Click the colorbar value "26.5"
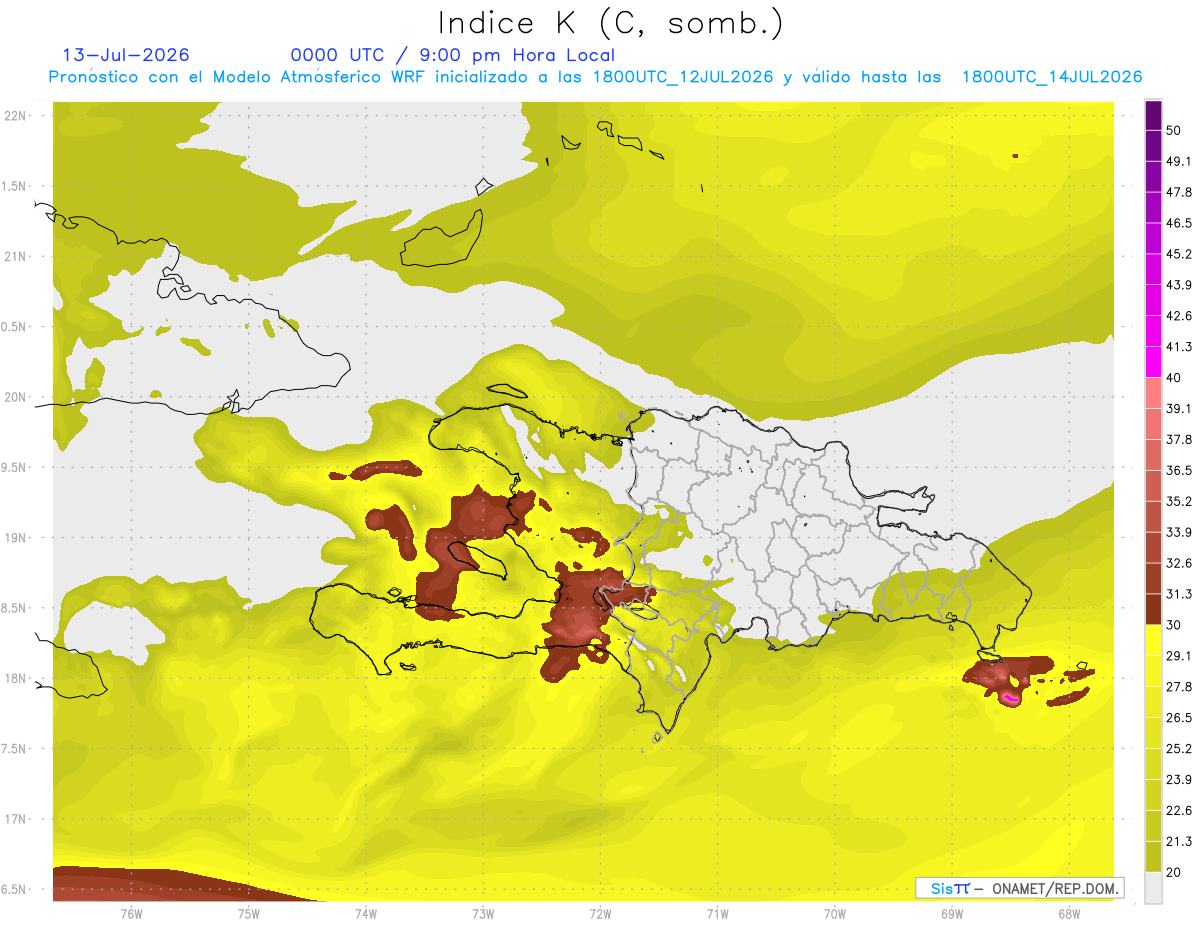The image size is (1200, 927). tap(1179, 717)
